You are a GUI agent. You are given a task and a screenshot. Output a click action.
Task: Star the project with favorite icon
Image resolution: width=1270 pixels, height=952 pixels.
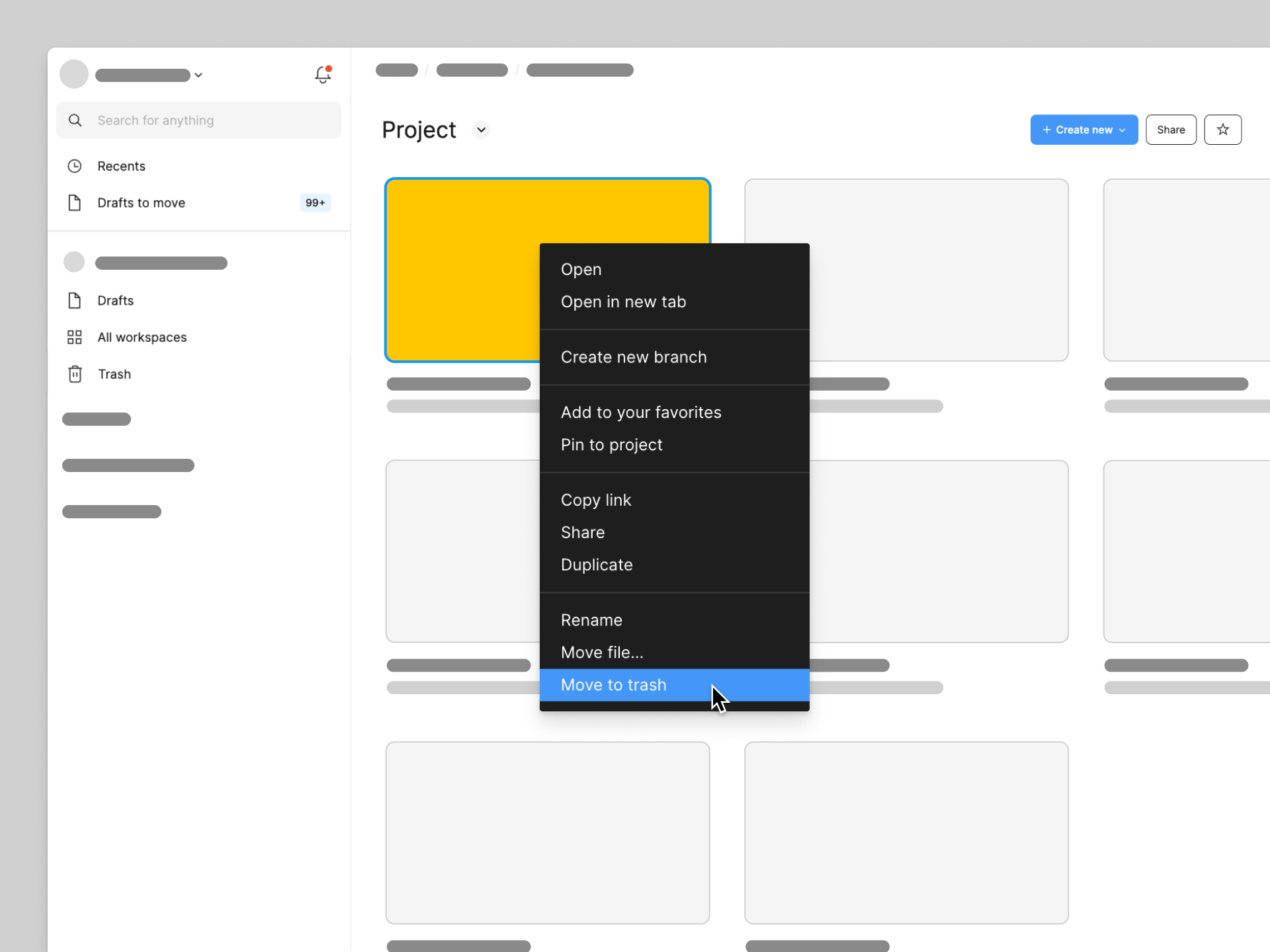[1222, 130]
